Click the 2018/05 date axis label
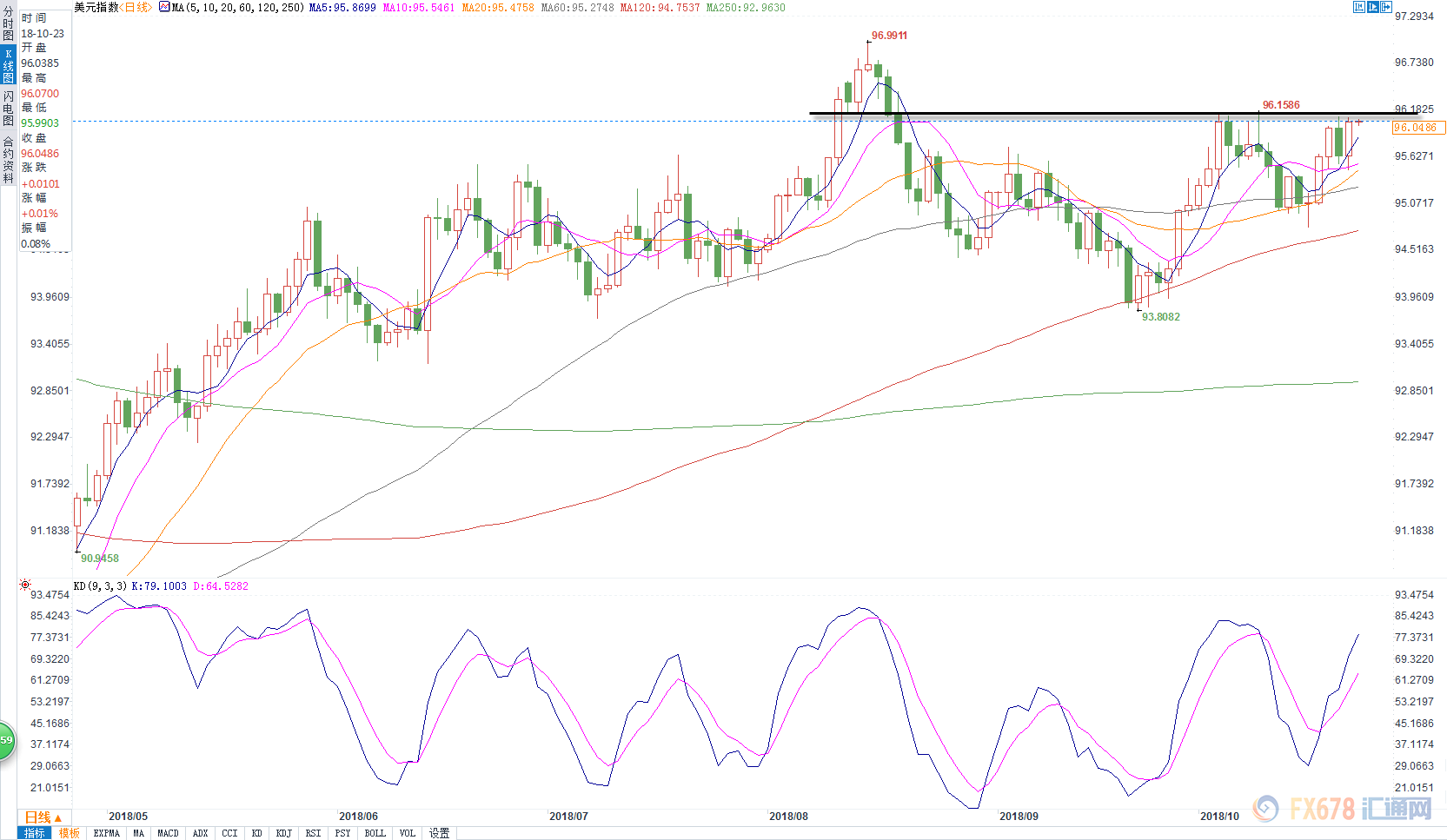Viewport: 1447px width, 840px height. tap(128, 817)
